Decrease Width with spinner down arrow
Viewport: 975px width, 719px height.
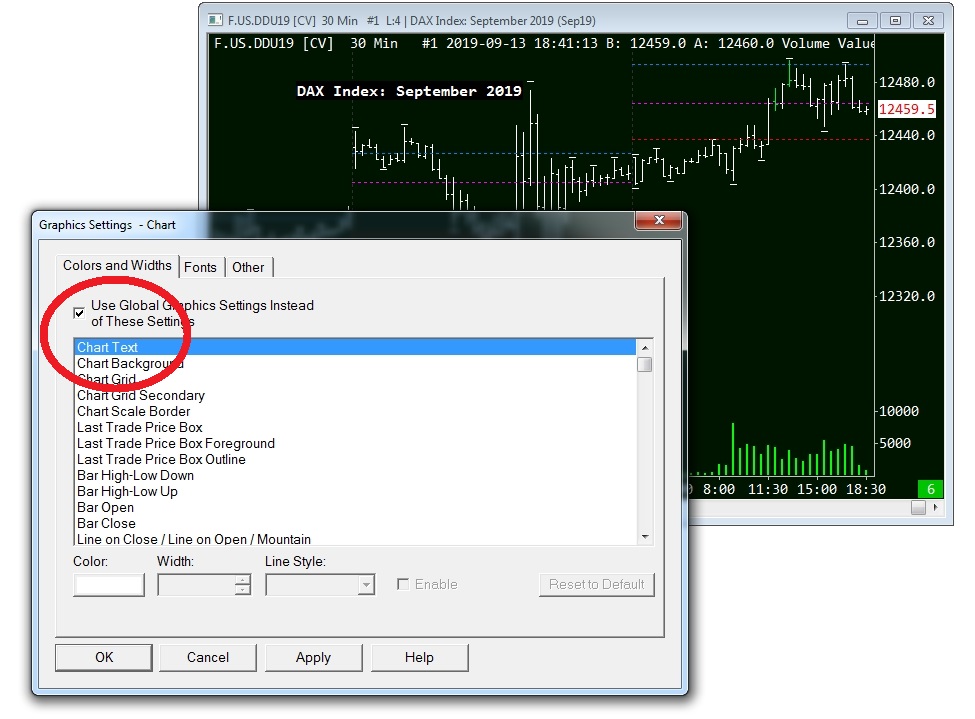click(243, 590)
